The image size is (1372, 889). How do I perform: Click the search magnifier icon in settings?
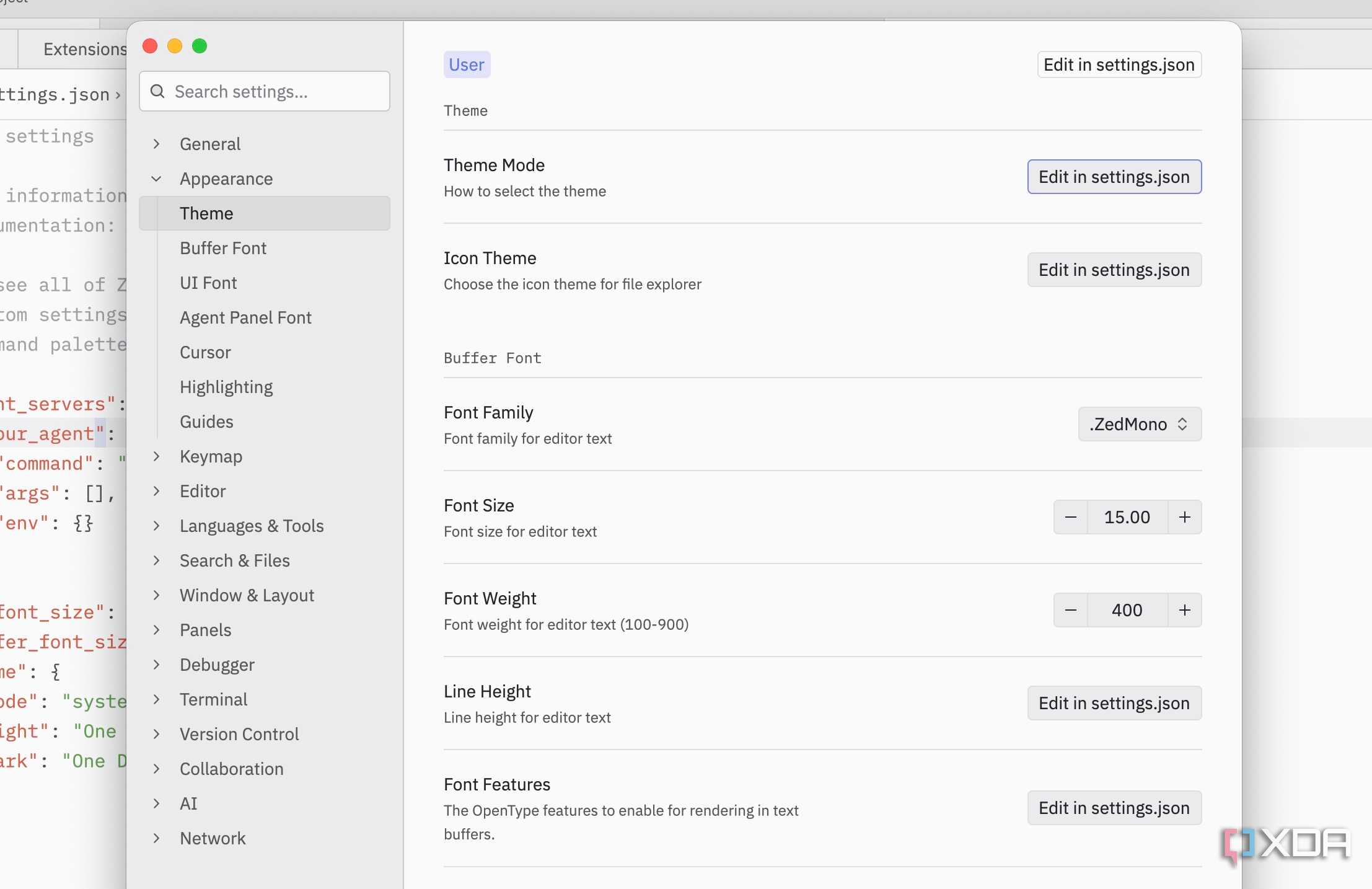pyautogui.click(x=157, y=91)
